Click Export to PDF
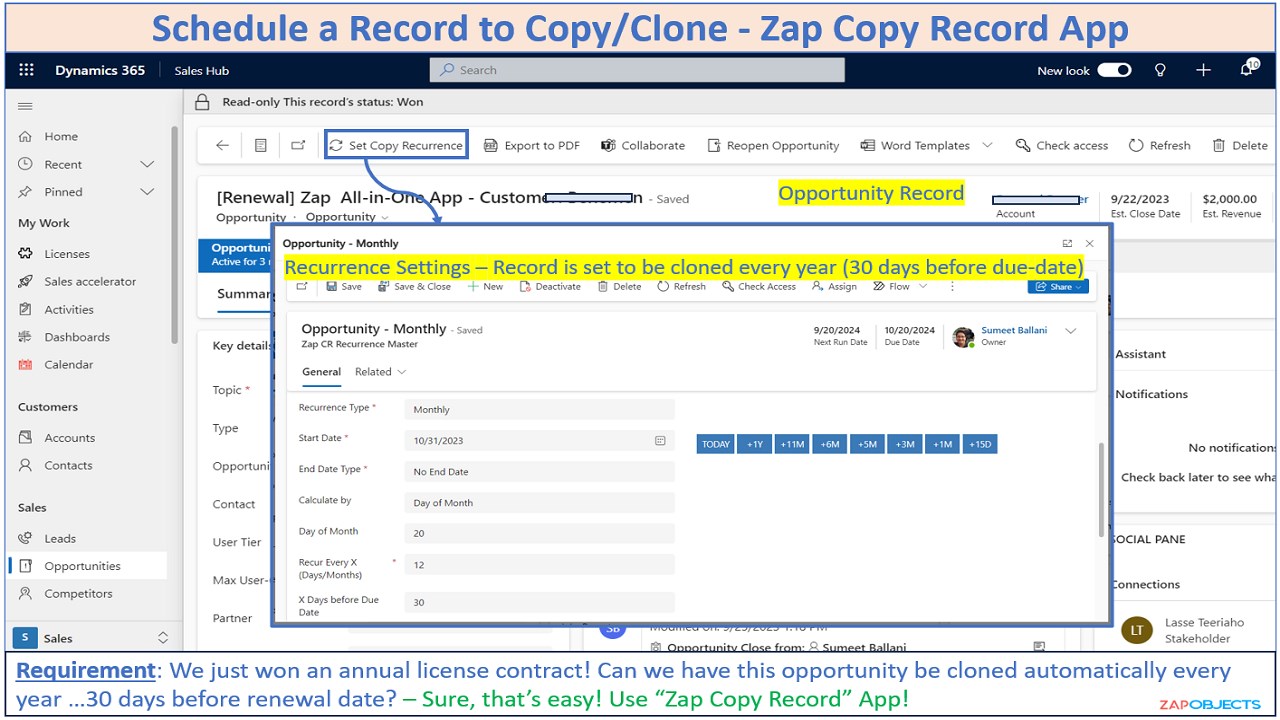The width and height of the screenshot is (1280, 720). [x=532, y=145]
